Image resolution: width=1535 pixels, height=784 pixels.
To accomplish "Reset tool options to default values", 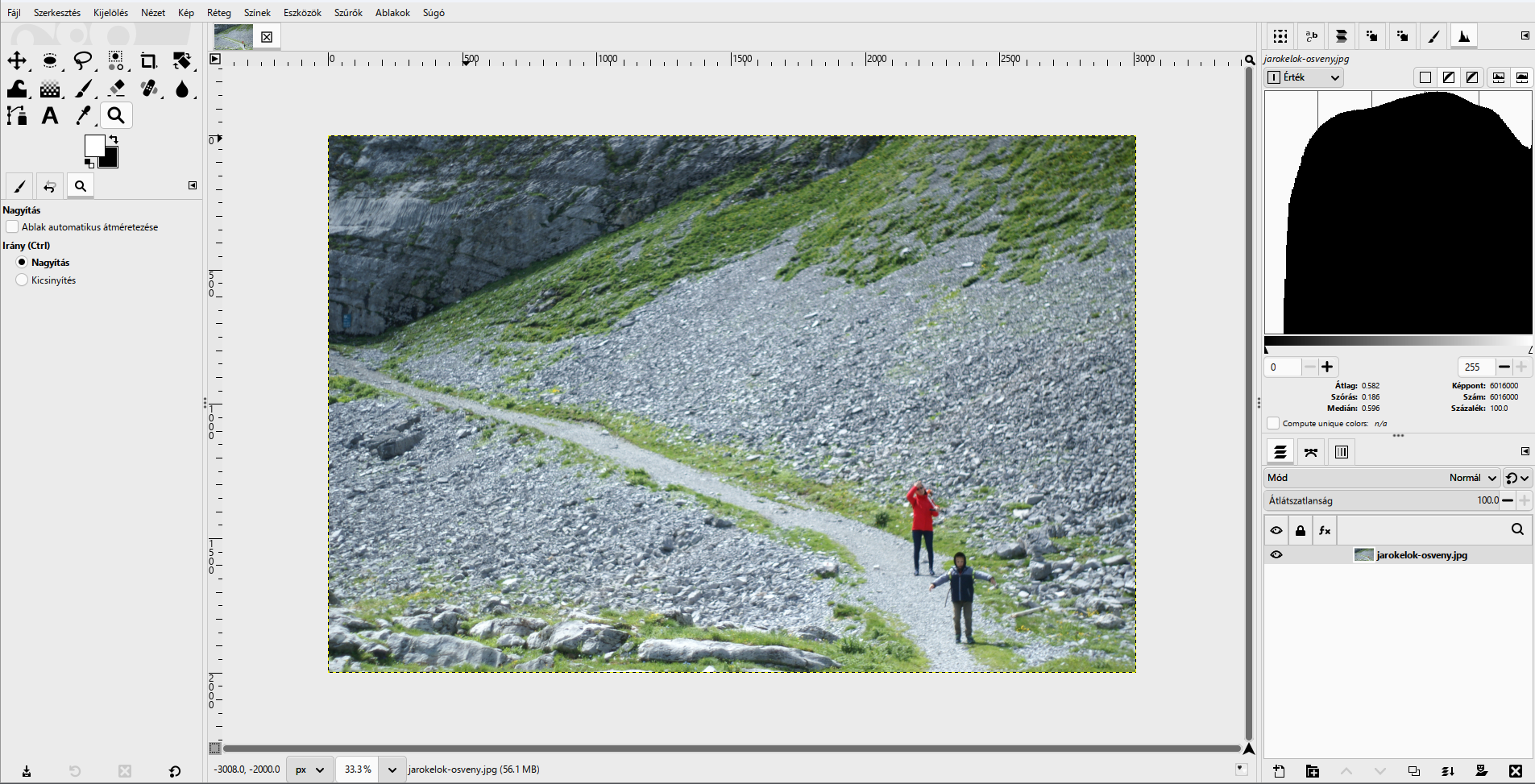I will coord(175,771).
